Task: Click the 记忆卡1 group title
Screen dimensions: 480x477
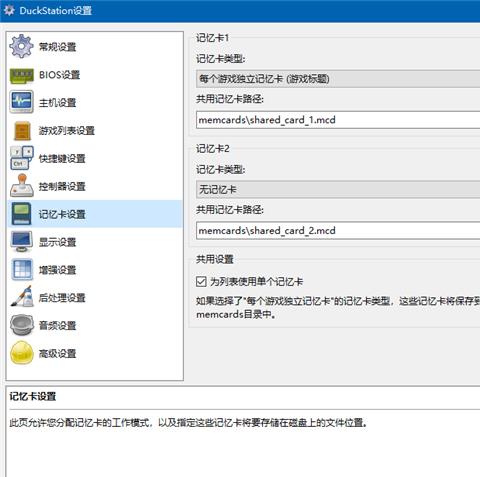Action: 212,38
